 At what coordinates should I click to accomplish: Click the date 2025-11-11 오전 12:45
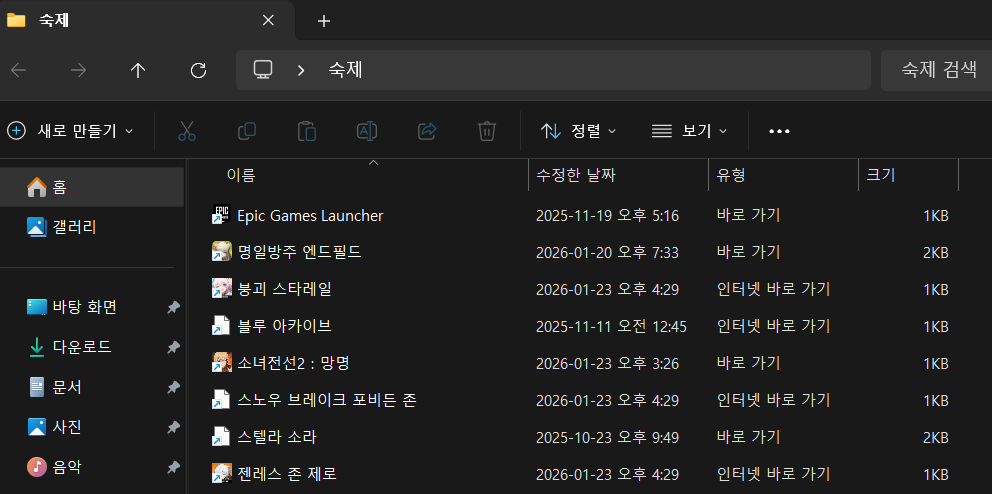tap(611, 326)
